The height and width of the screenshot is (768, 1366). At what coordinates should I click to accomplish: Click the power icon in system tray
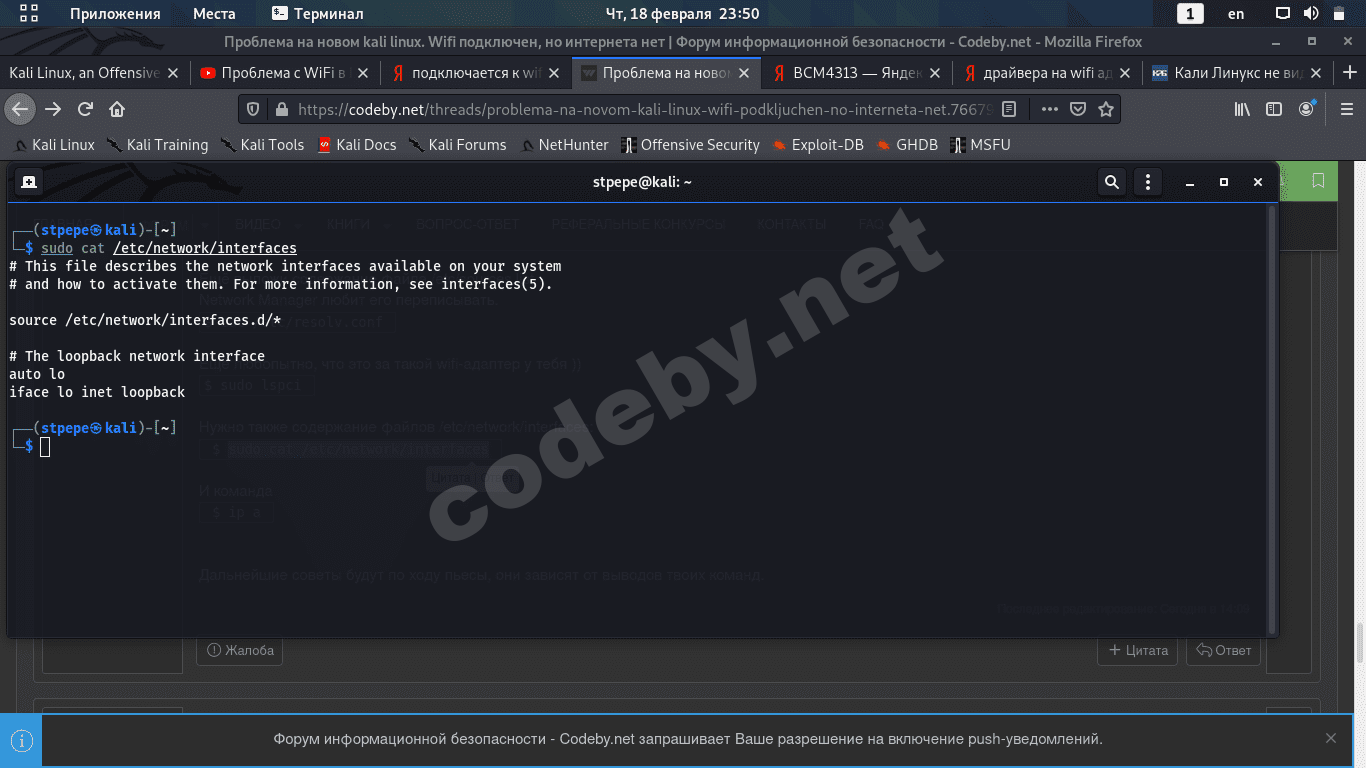[1337, 14]
